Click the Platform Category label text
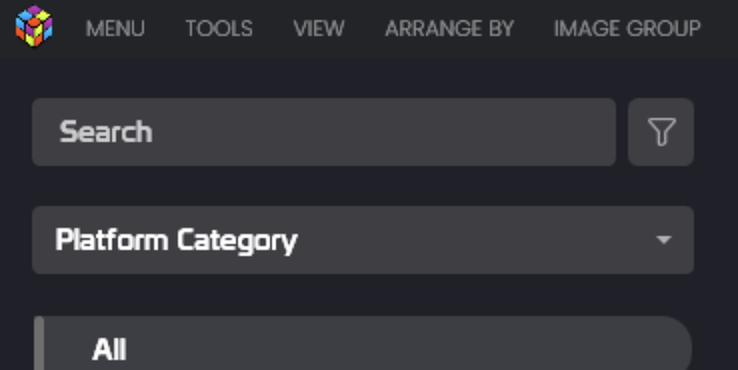Image resolution: width=738 pixels, height=370 pixels. (x=176, y=241)
